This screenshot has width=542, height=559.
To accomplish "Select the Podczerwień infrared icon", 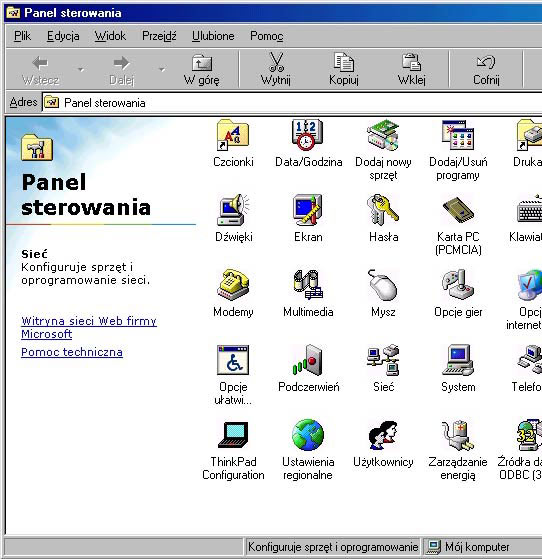I will point(307,360).
